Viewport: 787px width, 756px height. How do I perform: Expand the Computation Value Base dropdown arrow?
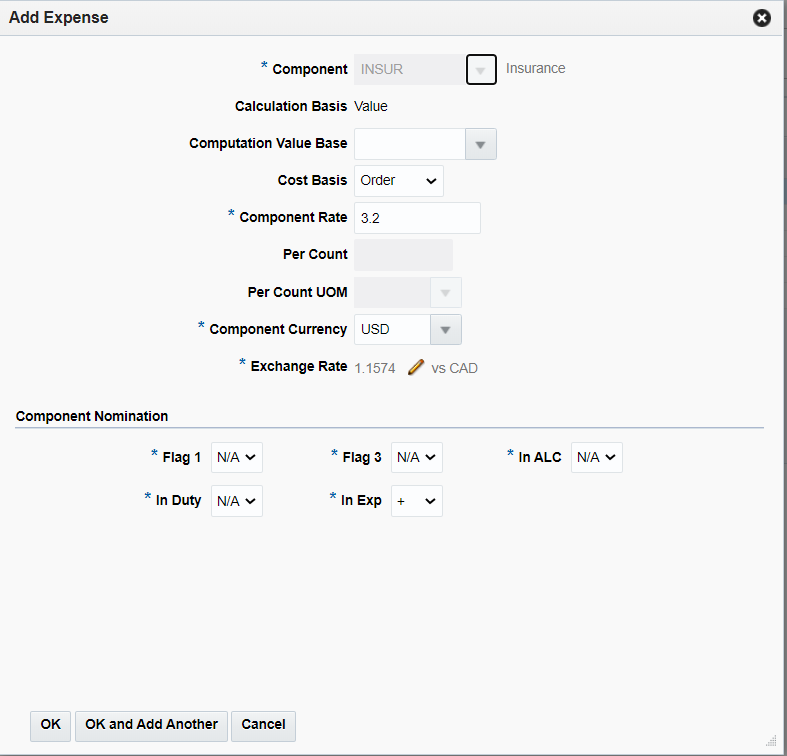point(480,145)
